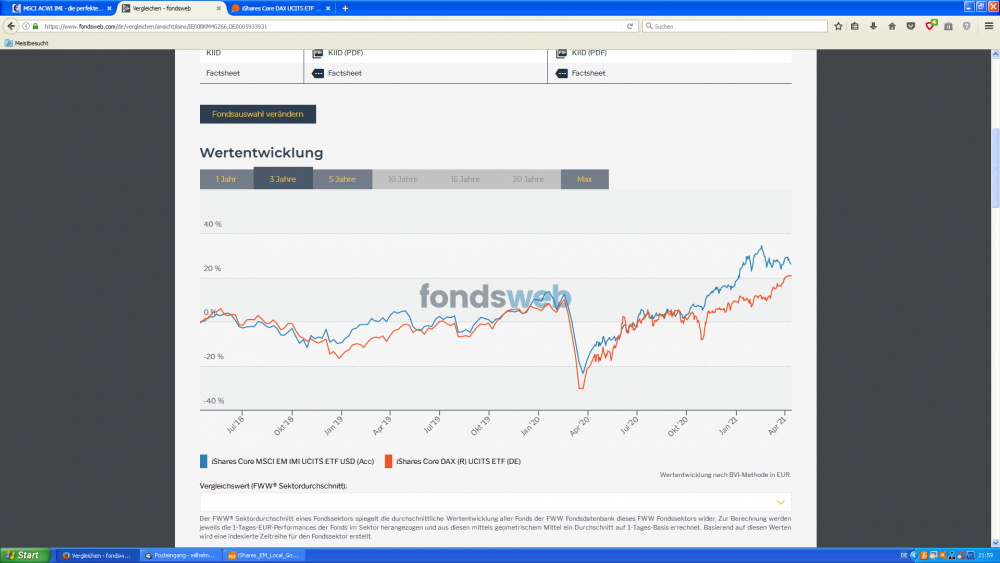1000x563 pixels.
Task: Select the Max chart period
Action: (x=585, y=179)
